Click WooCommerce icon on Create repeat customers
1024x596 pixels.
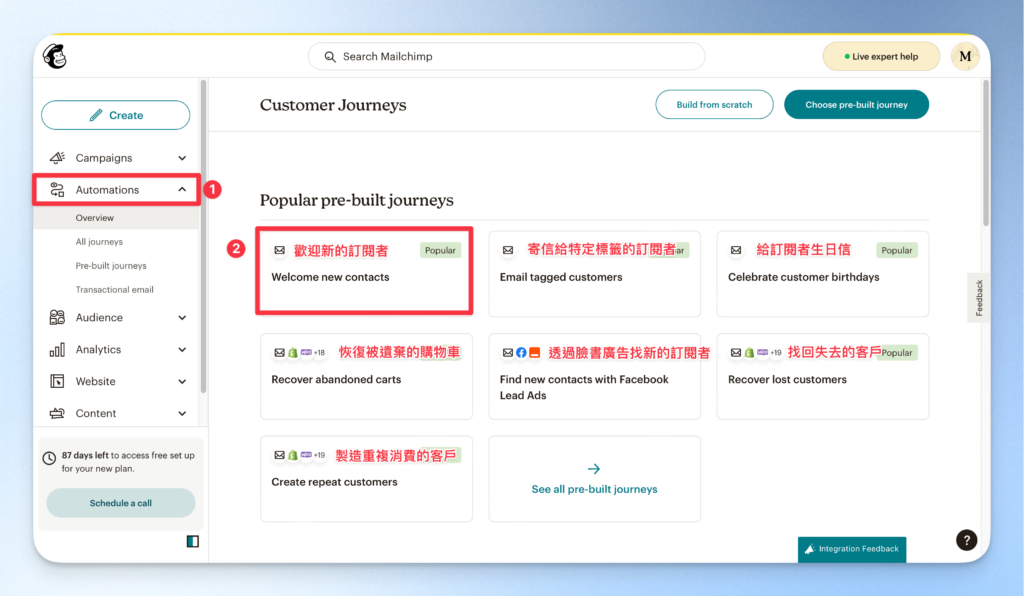[306, 455]
